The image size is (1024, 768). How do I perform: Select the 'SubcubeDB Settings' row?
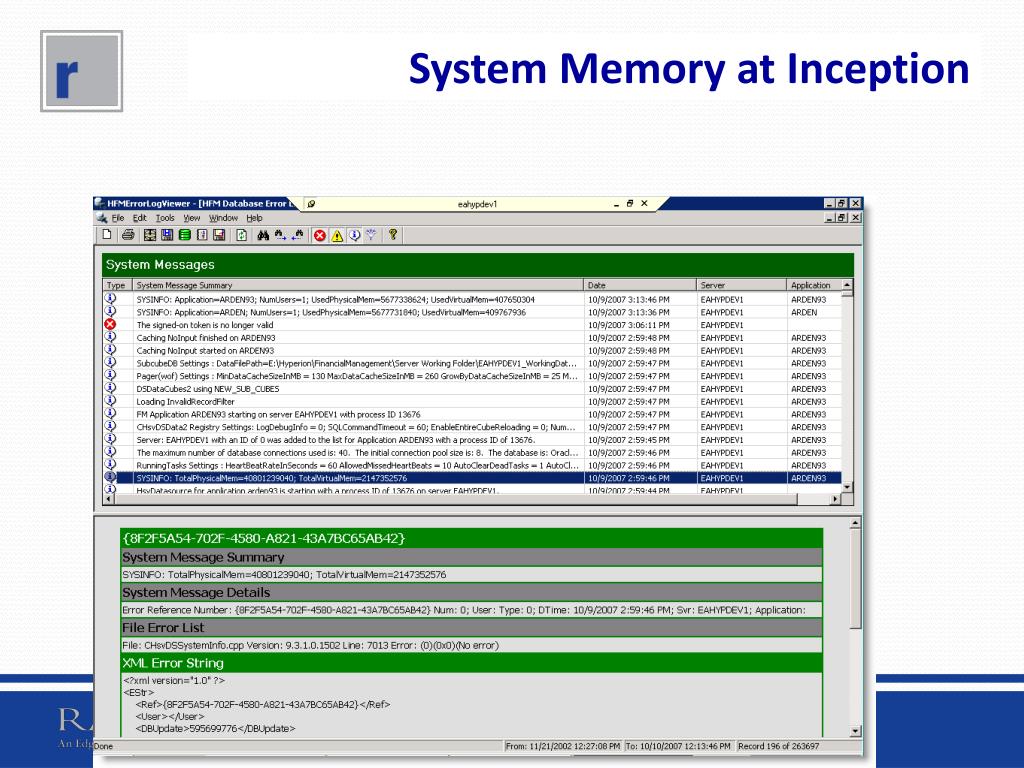(x=472, y=363)
